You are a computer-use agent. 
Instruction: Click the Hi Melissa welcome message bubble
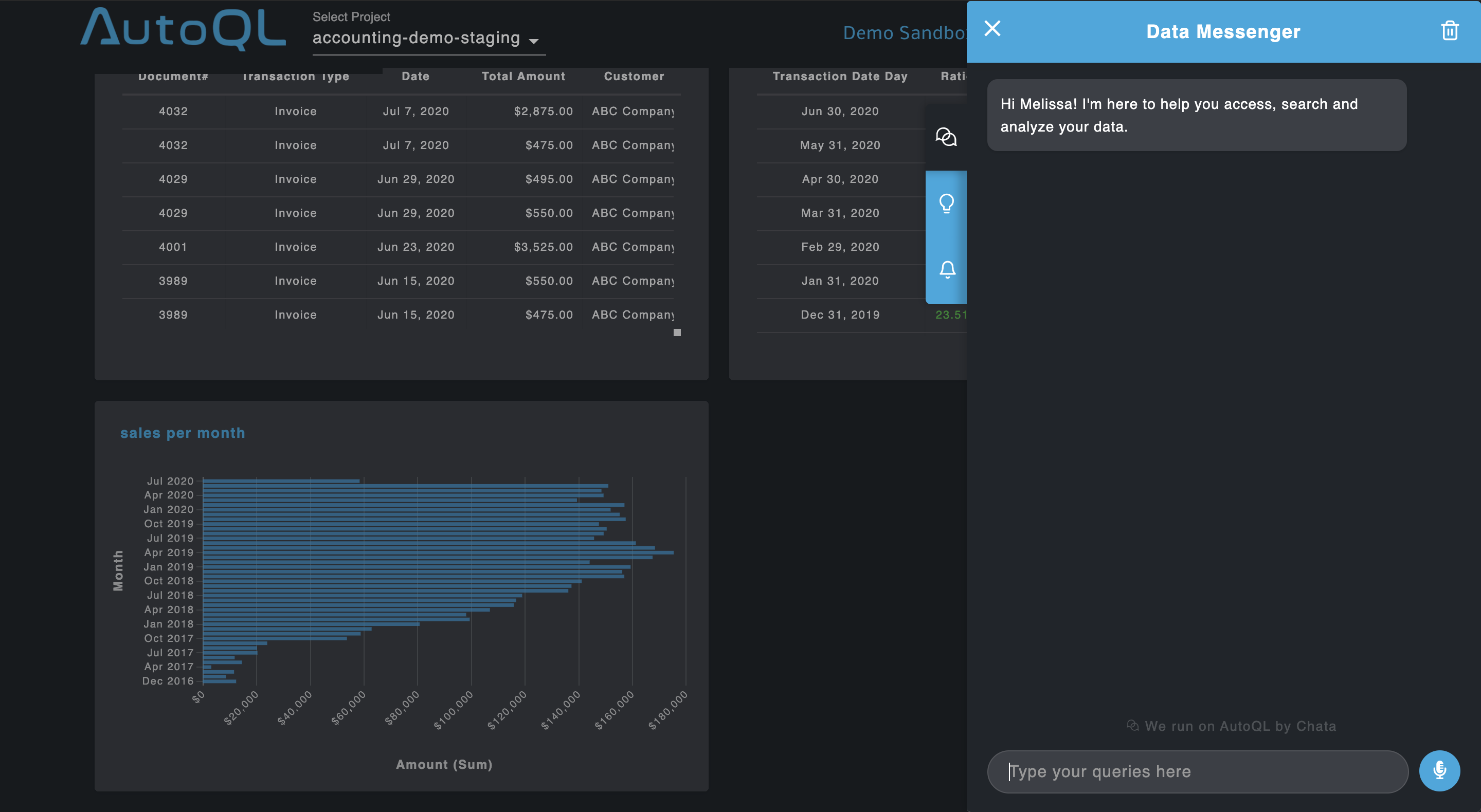point(1197,116)
